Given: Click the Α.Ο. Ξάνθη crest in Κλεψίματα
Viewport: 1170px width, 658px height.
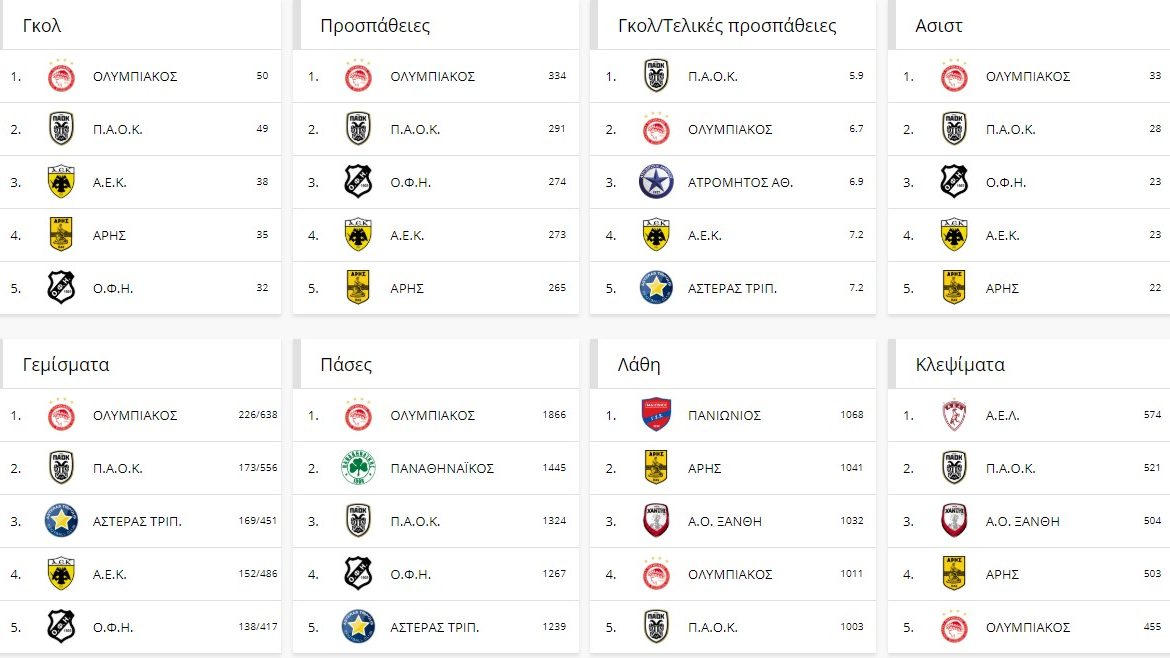Looking at the screenshot, I should click(954, 521).
